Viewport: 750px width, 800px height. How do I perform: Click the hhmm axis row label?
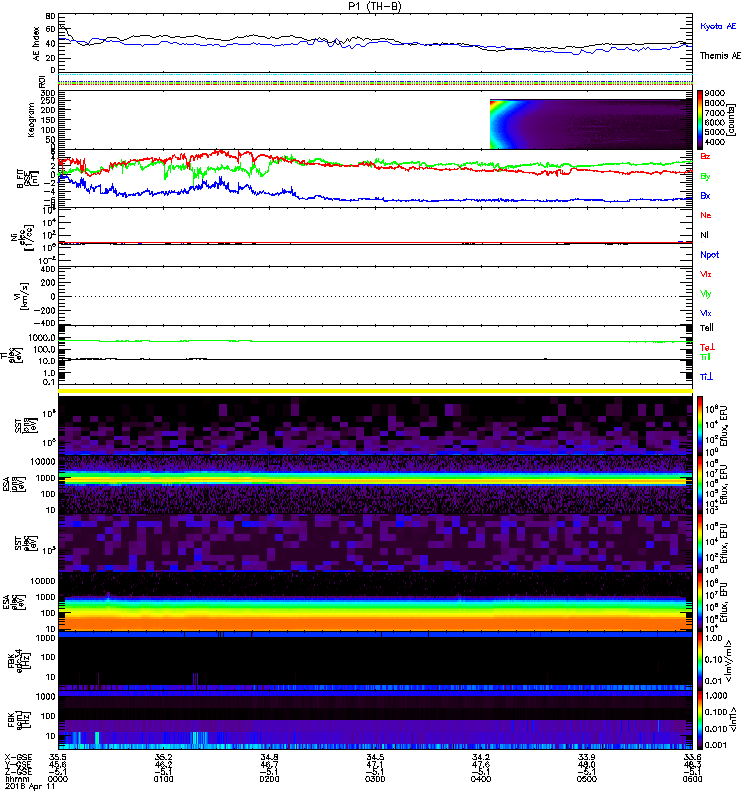point(16,779)
